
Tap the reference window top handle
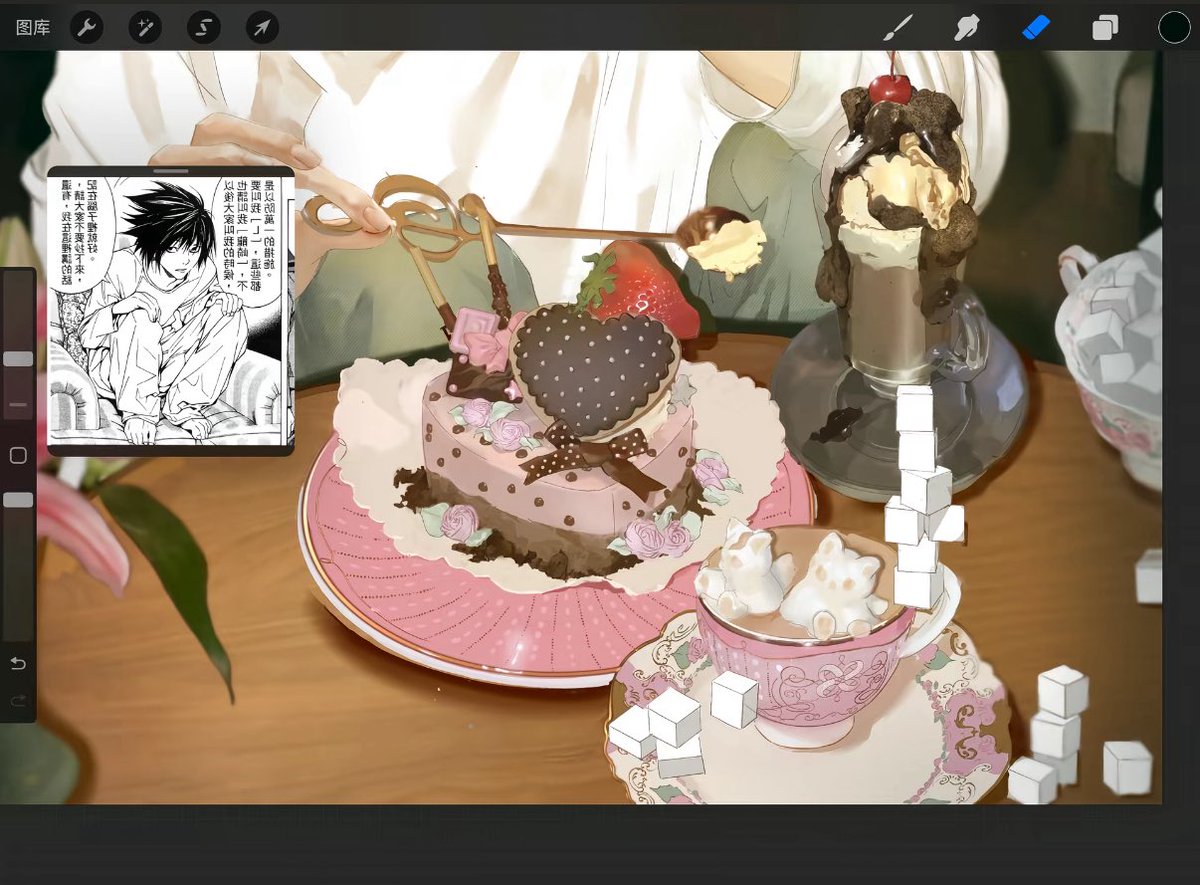coord(172,171)
